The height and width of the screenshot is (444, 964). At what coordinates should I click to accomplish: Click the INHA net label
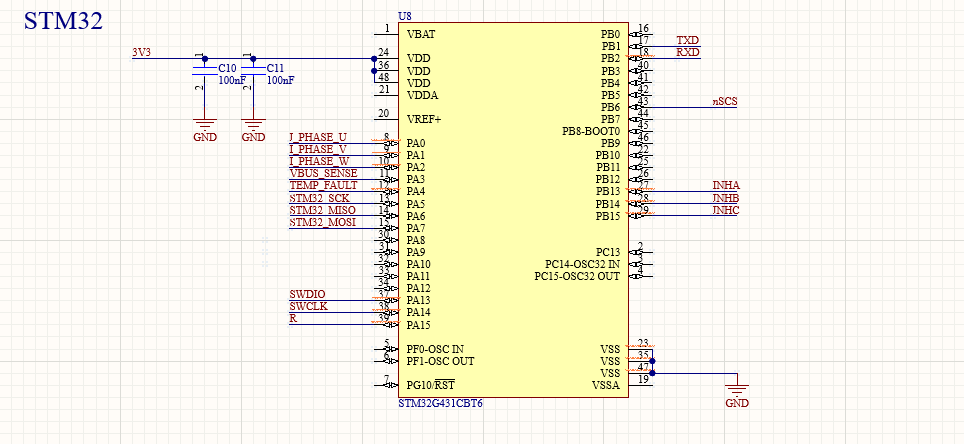click(x=726, y=186)
